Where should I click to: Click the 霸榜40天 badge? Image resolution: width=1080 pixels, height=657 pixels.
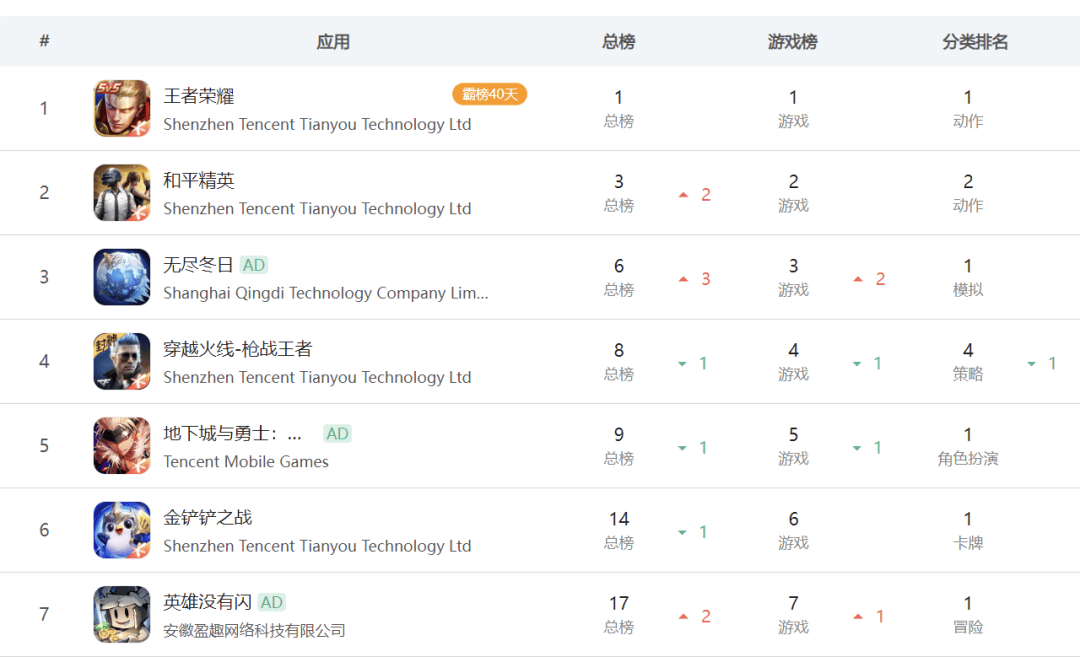pyautogui.click(x=490, y=94)
